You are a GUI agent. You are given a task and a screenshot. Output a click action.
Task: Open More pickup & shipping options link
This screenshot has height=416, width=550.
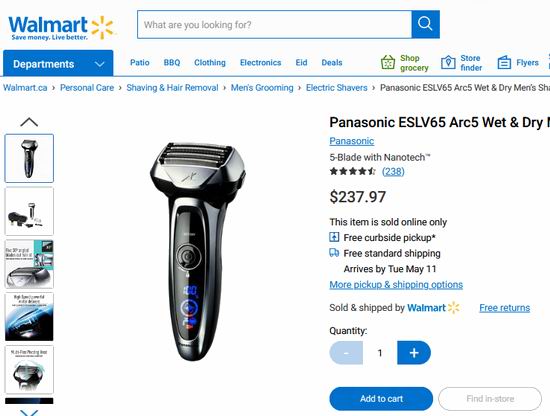(396, 284)
